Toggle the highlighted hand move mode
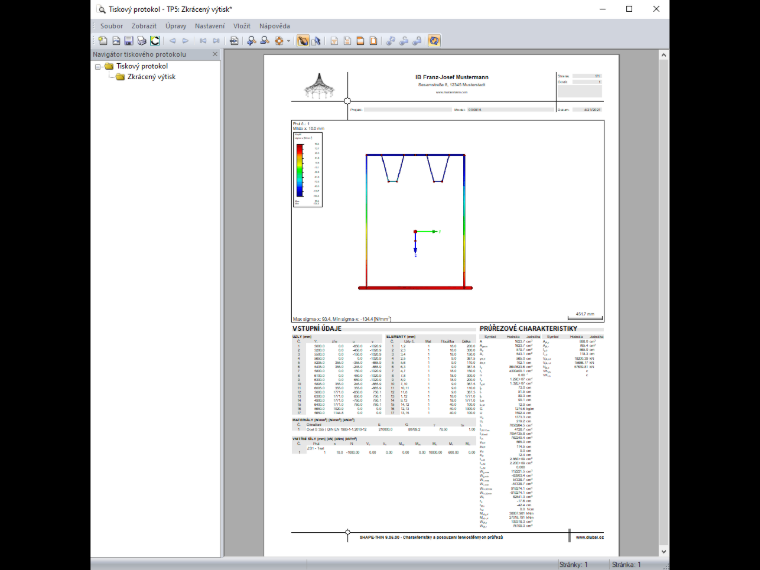Viewport: 760px width, 570px height. point(303,41)
